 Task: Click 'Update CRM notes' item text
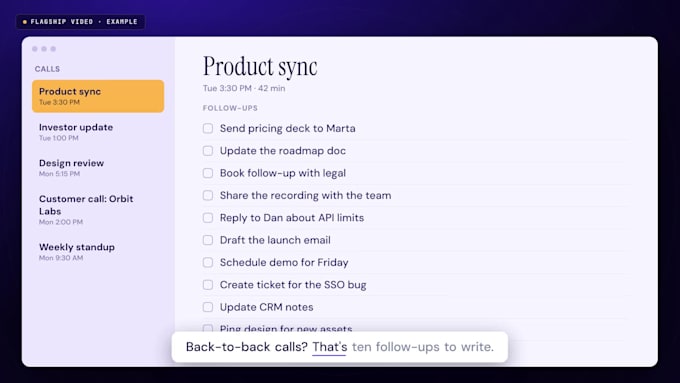click(x=266, y=307)
